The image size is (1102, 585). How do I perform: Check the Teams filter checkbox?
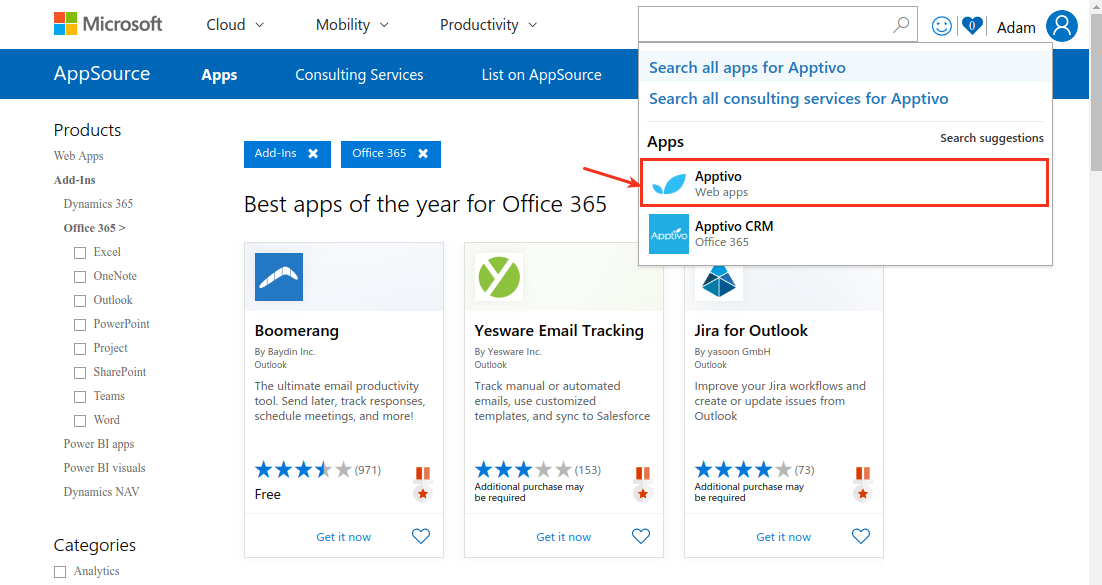click(80, 397)
